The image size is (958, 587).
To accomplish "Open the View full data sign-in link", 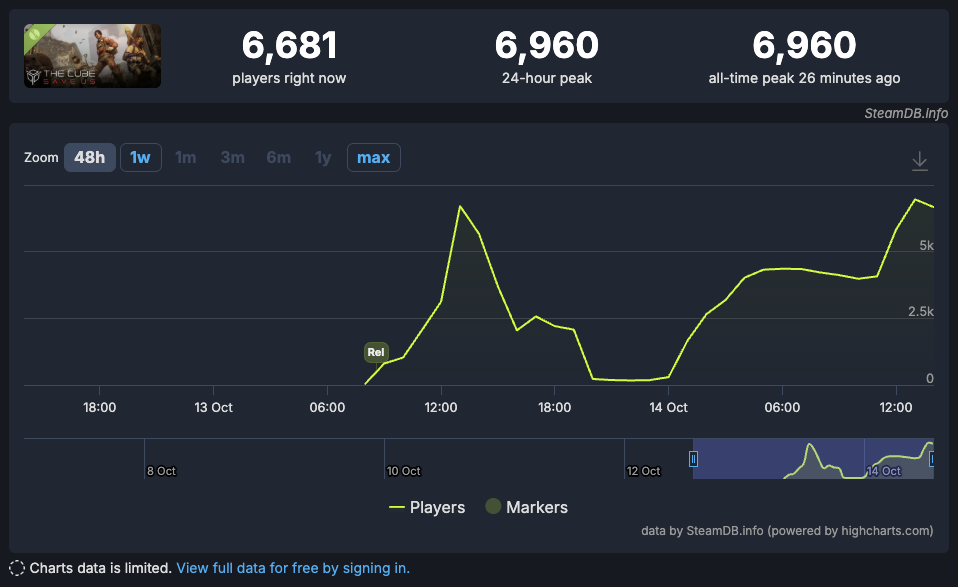I will tap(293, 568).
